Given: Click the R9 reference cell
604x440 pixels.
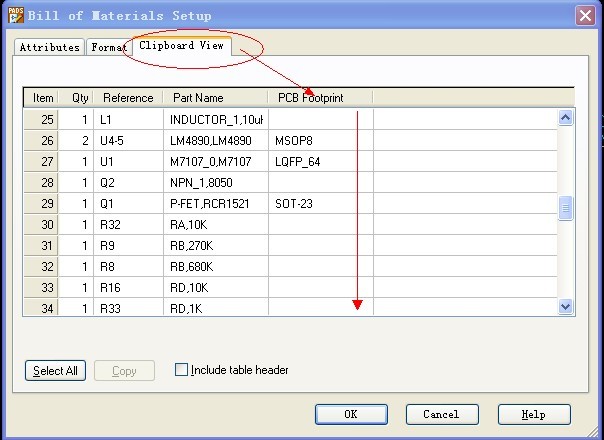Looking at the screenshot, I should (129, 245).
